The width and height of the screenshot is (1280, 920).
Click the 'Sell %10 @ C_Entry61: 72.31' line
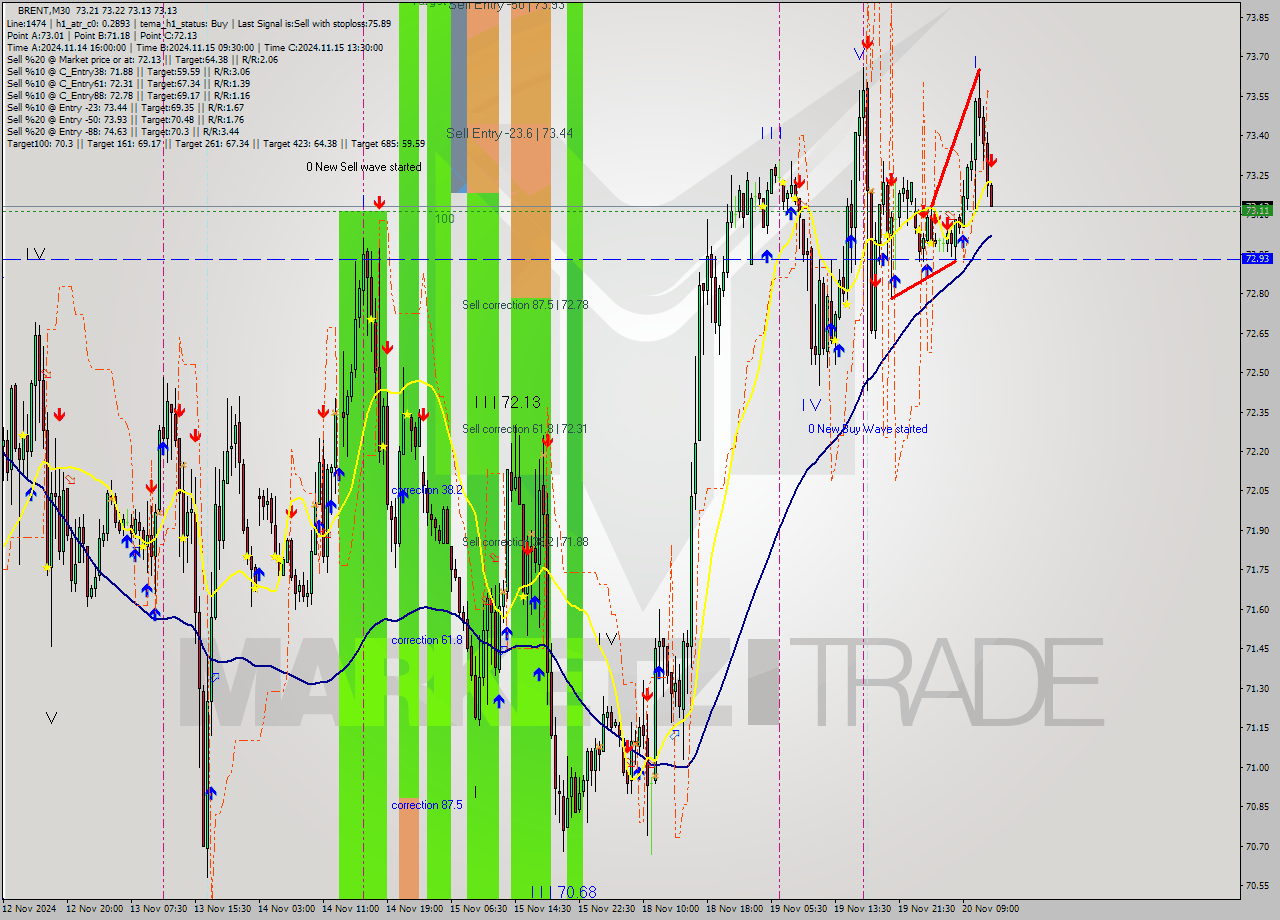128,83
